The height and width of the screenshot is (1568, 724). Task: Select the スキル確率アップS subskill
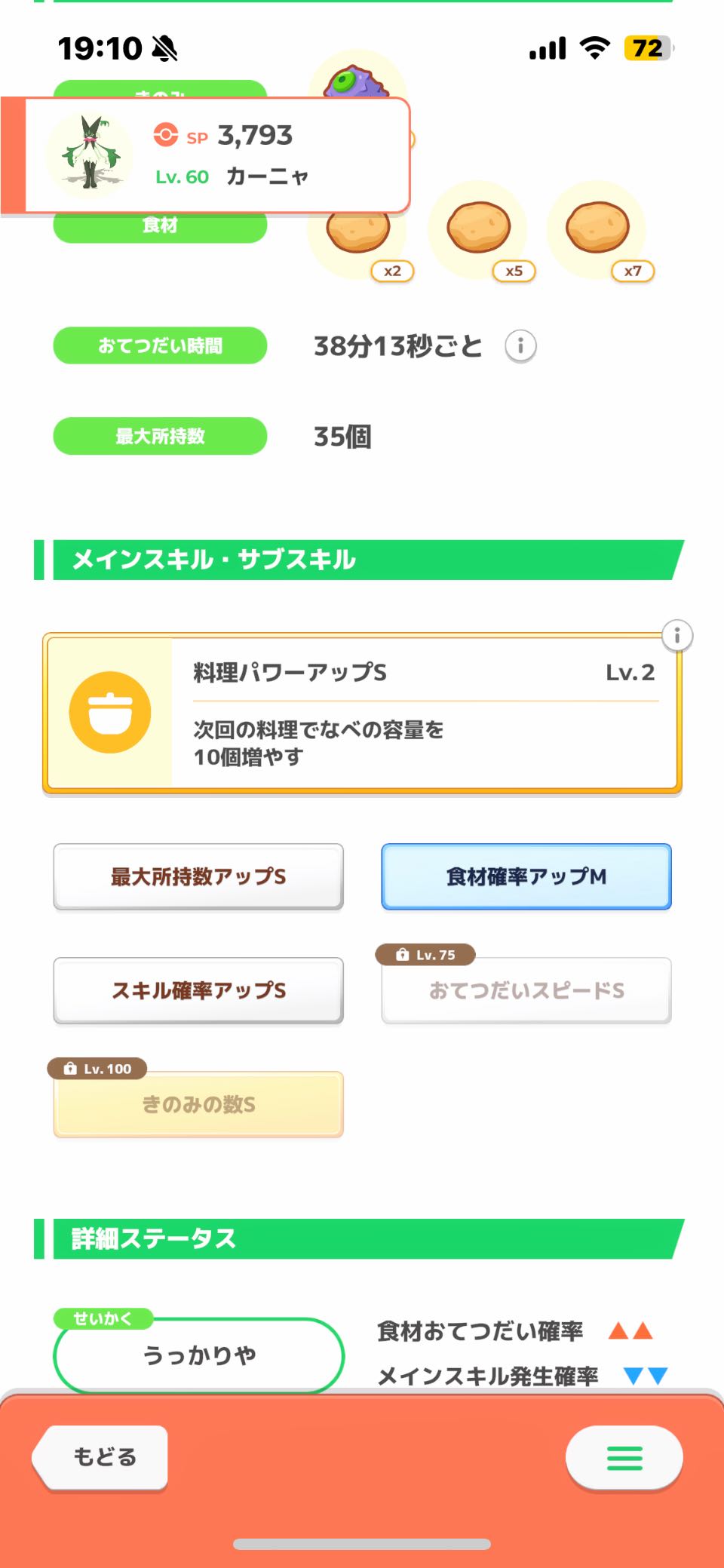(x=198, y=990)
